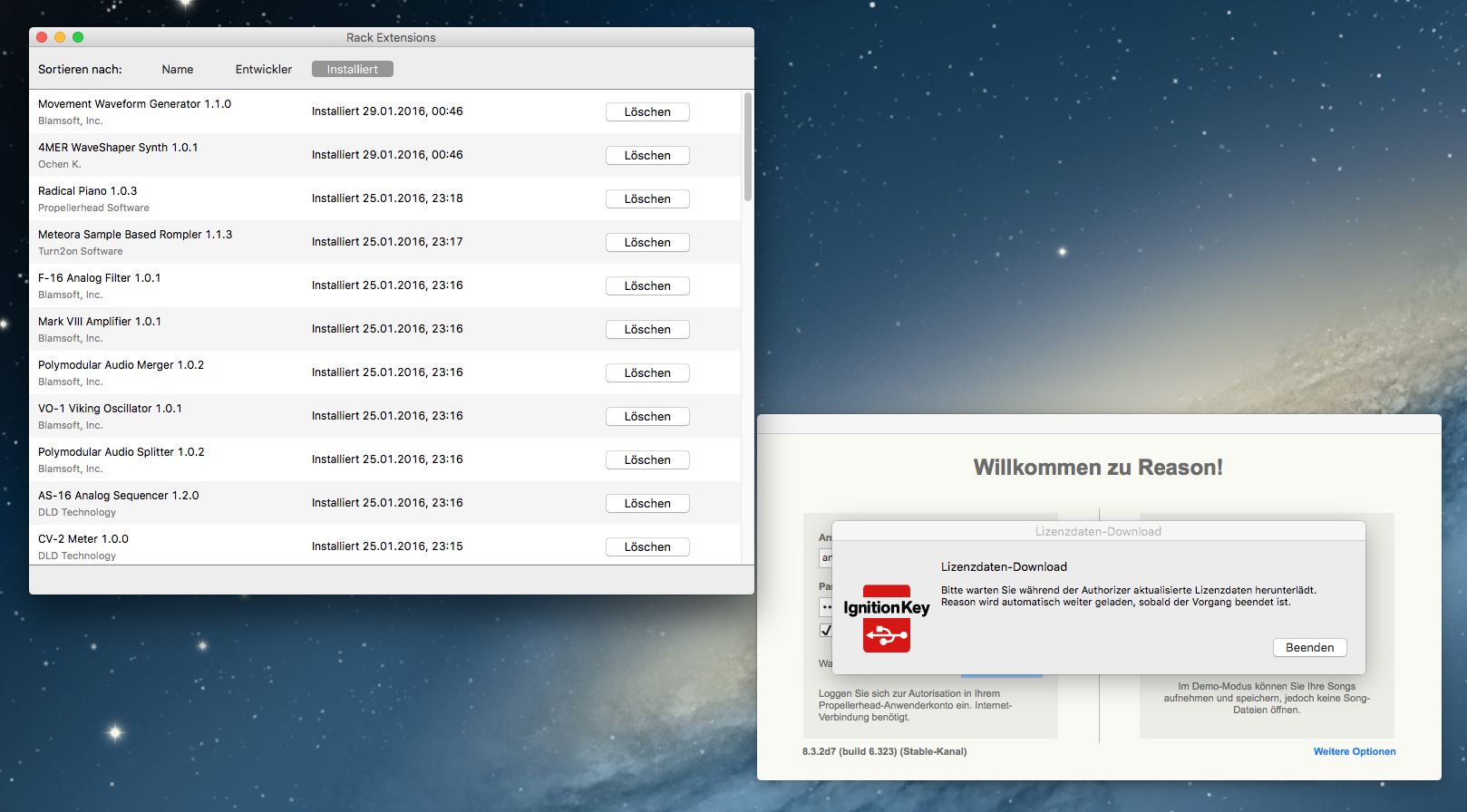1467x812 pixels.
Task: Delete F-16 Analog Filter extension
Action: coord(647,286)
